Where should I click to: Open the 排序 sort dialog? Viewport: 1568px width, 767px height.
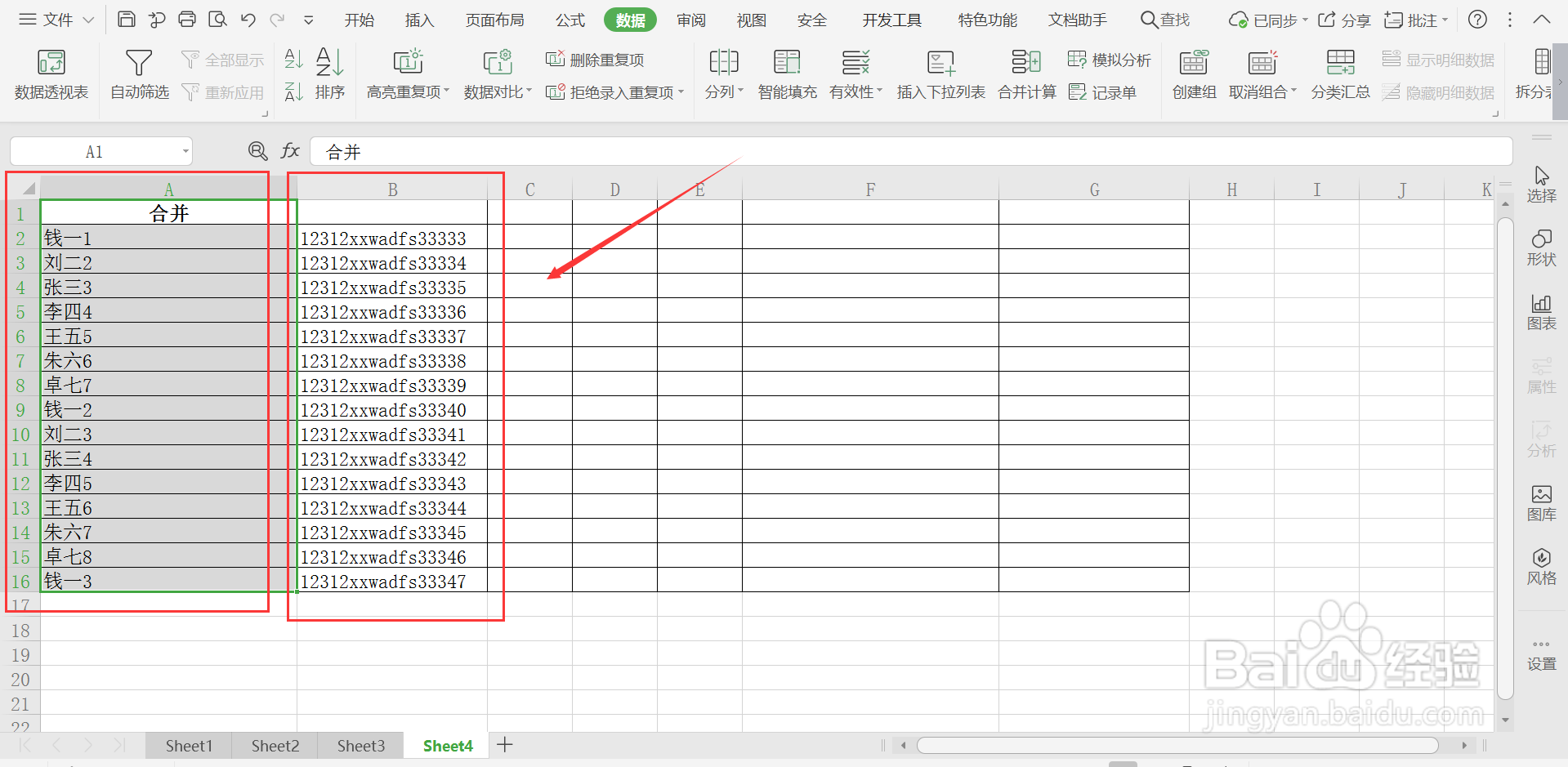coord(330,74)
